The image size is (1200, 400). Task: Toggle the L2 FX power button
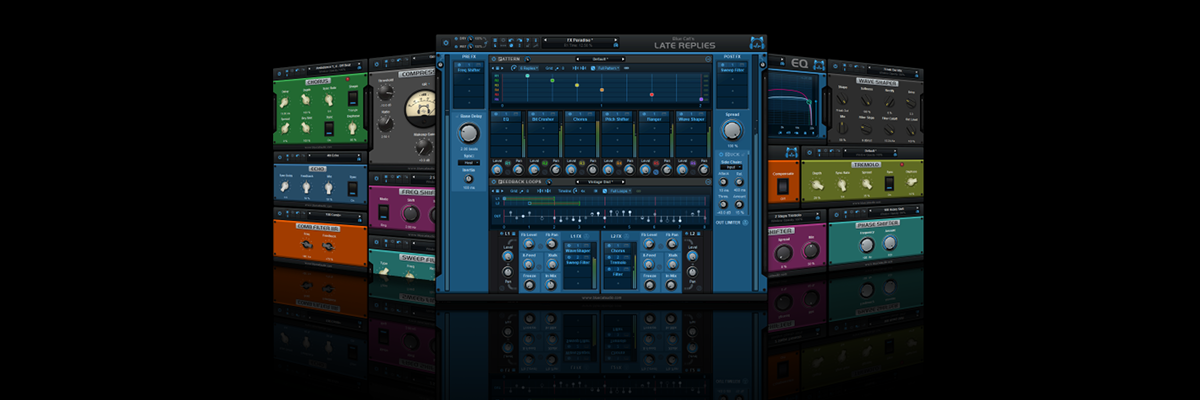pyautogui.click(x=627, y=237)
